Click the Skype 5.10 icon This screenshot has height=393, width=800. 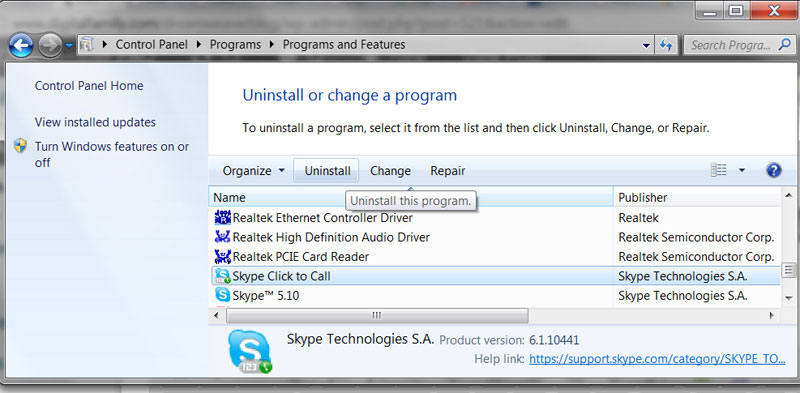coord(222,295)
